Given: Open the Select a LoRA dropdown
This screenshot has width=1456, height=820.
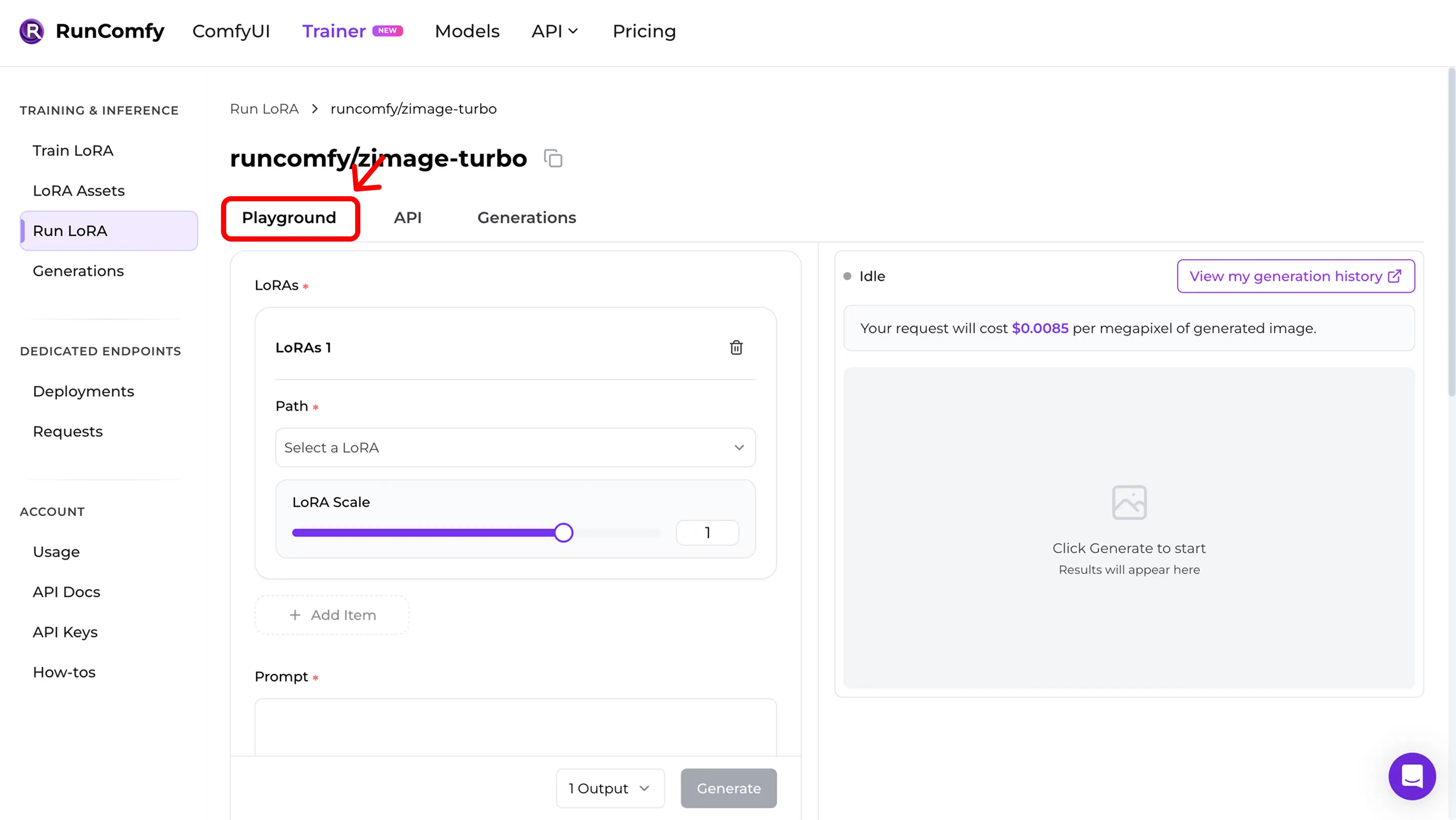Looking at the screenshot, I should click(x=515, y=447).
